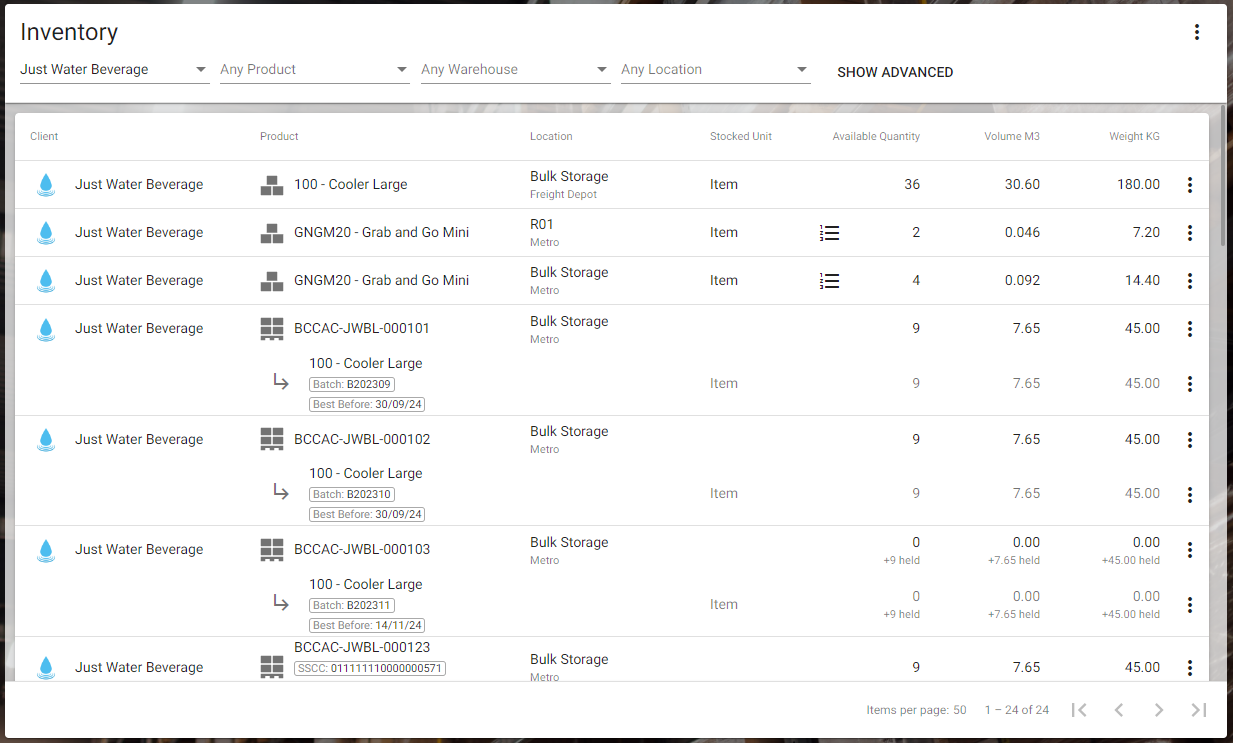1233x743 pixels.
Task: Click the pallet icon beside BCCAC-JWBL-000101
Action: [272, 329]
